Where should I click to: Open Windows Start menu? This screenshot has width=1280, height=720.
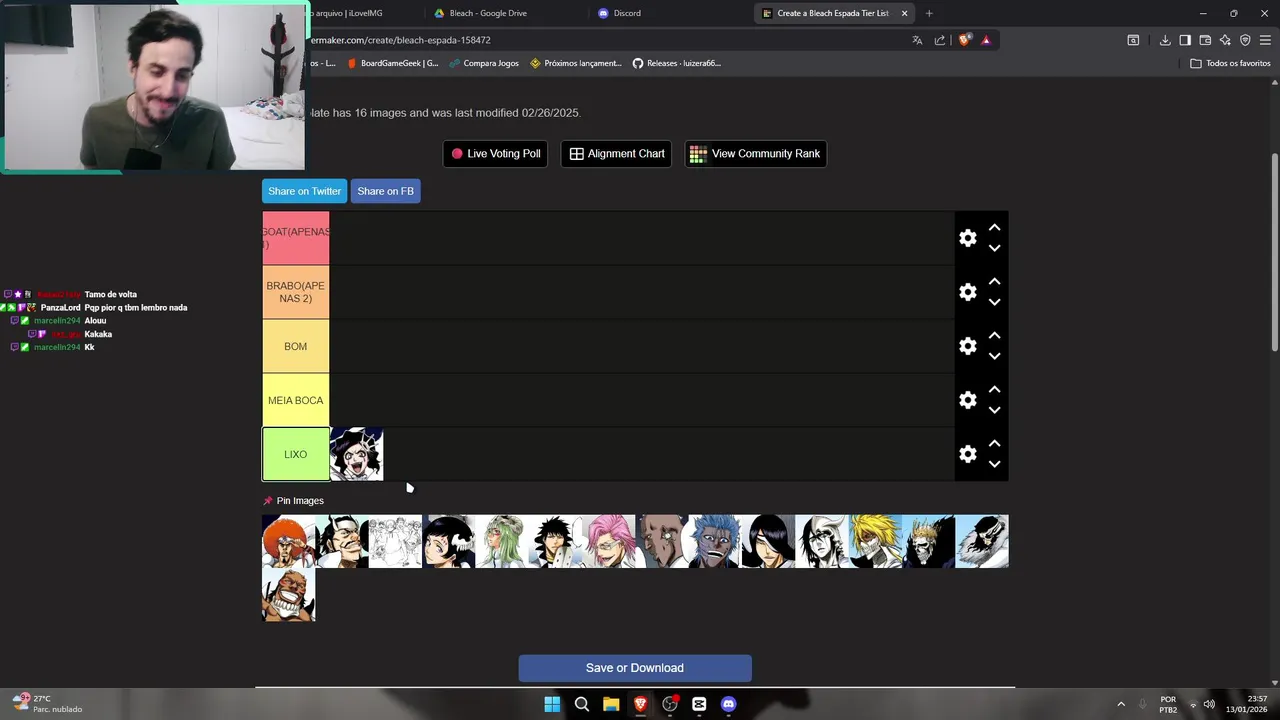click(x=552, y=704)
